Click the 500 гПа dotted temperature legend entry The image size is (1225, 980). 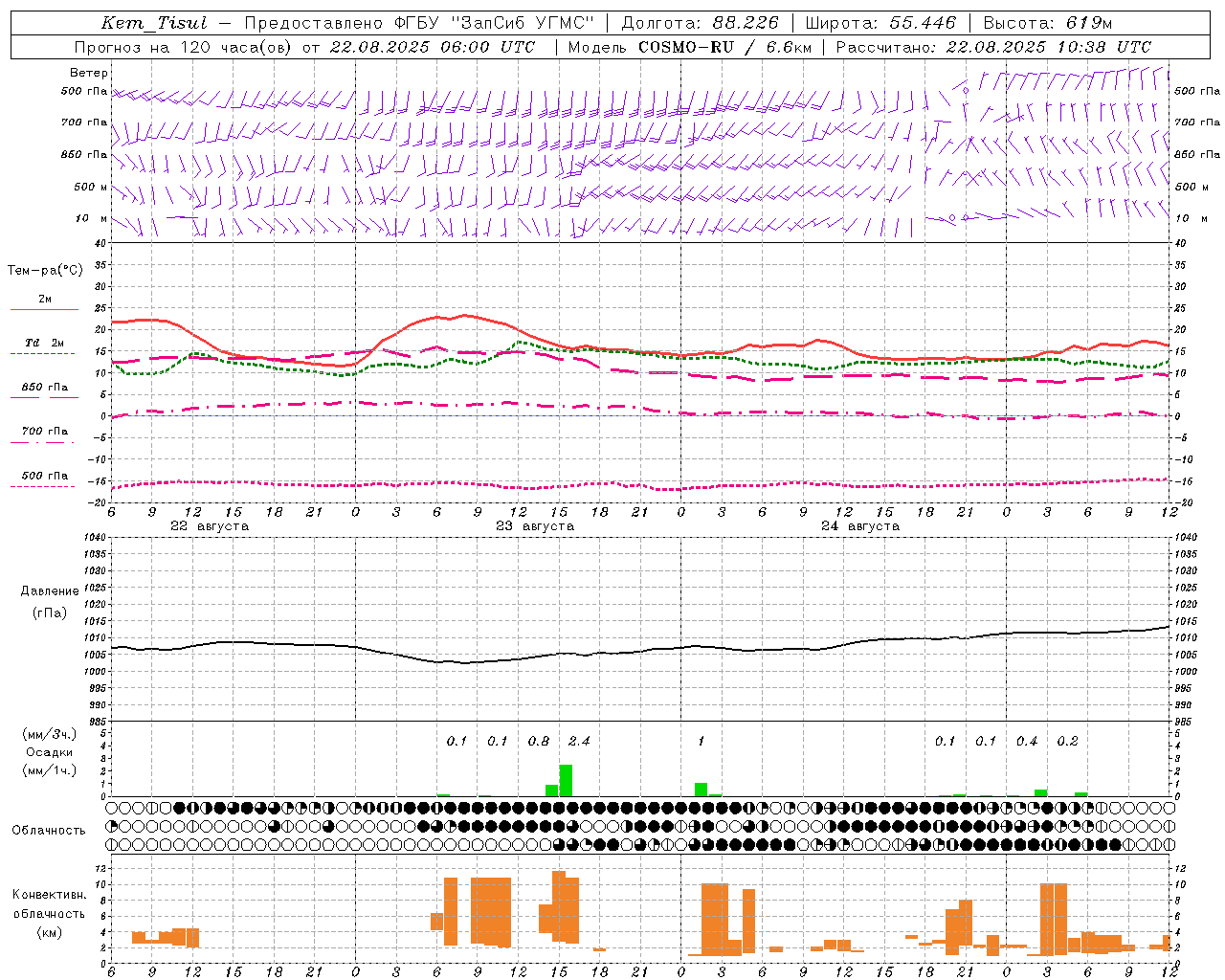point(45,476)
